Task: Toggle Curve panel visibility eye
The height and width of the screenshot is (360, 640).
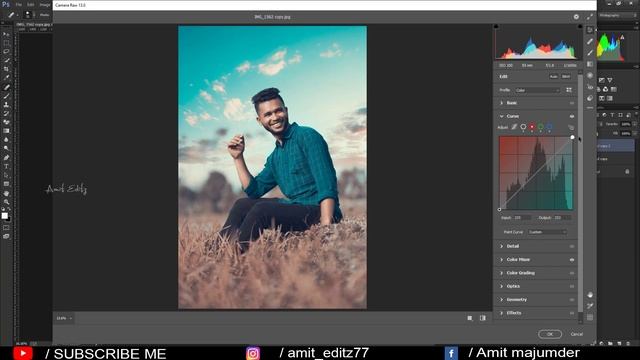Action: tap(572, 116)
